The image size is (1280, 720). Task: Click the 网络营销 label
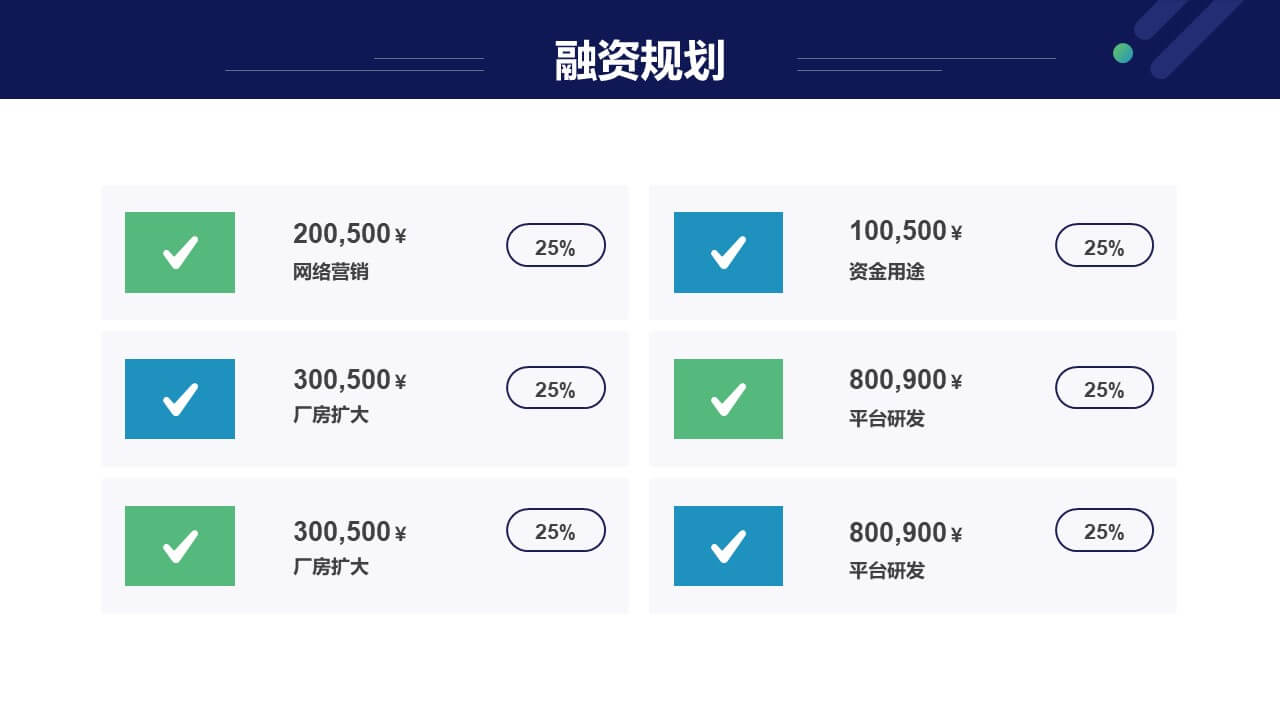[x=331, y=272]
